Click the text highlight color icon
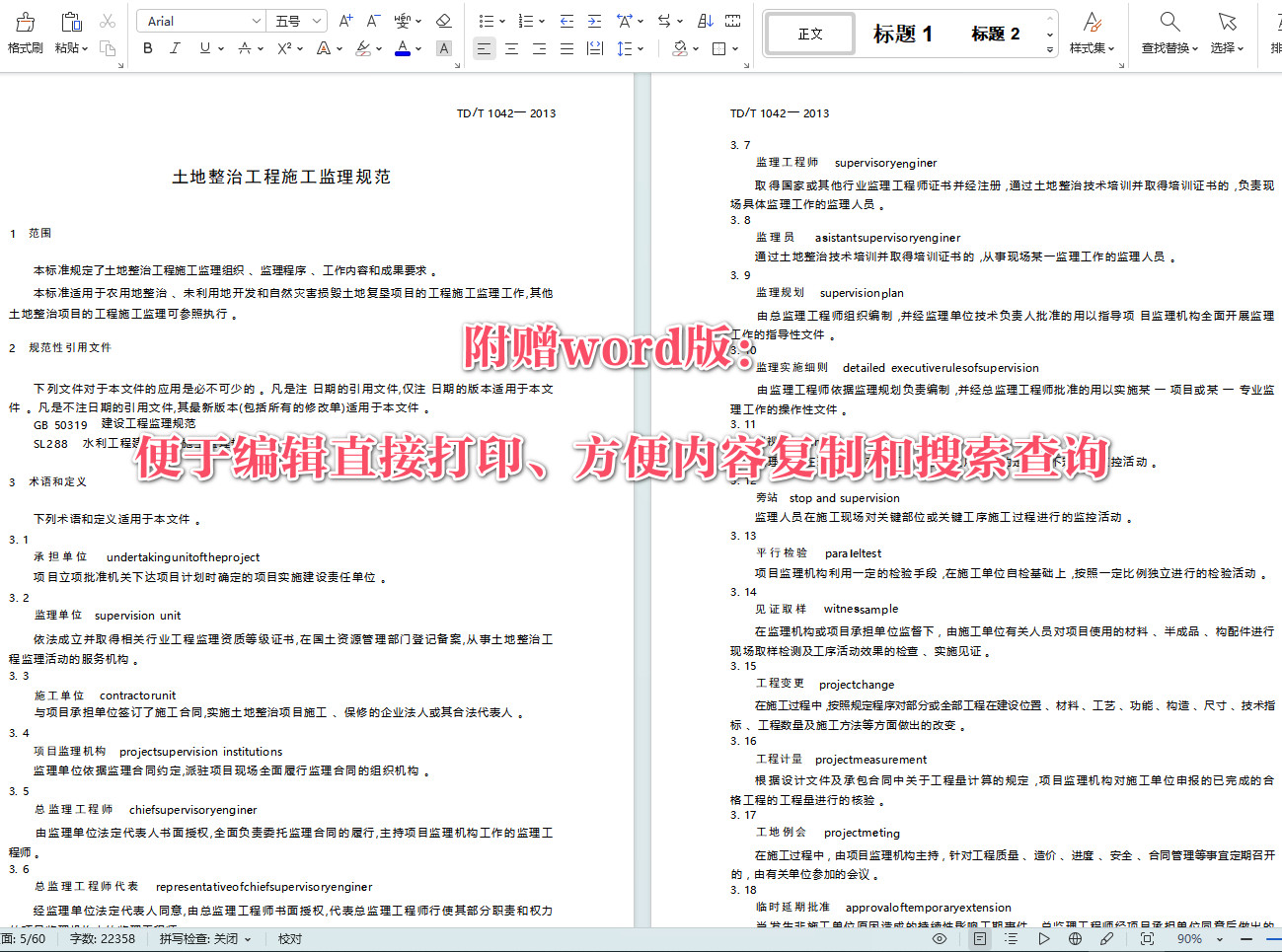Viewport: 1282px width, 952px height. [x=365, y=47]
